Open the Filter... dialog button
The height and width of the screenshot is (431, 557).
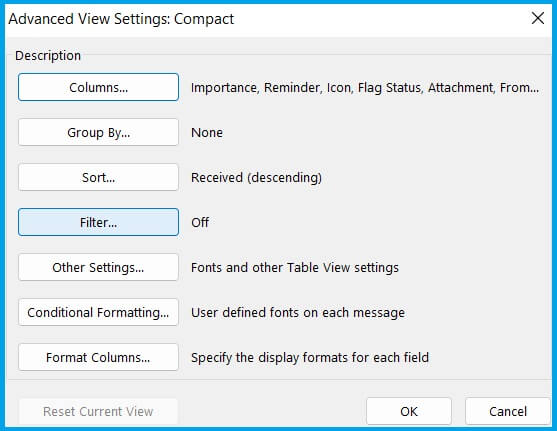click(98, 222)
